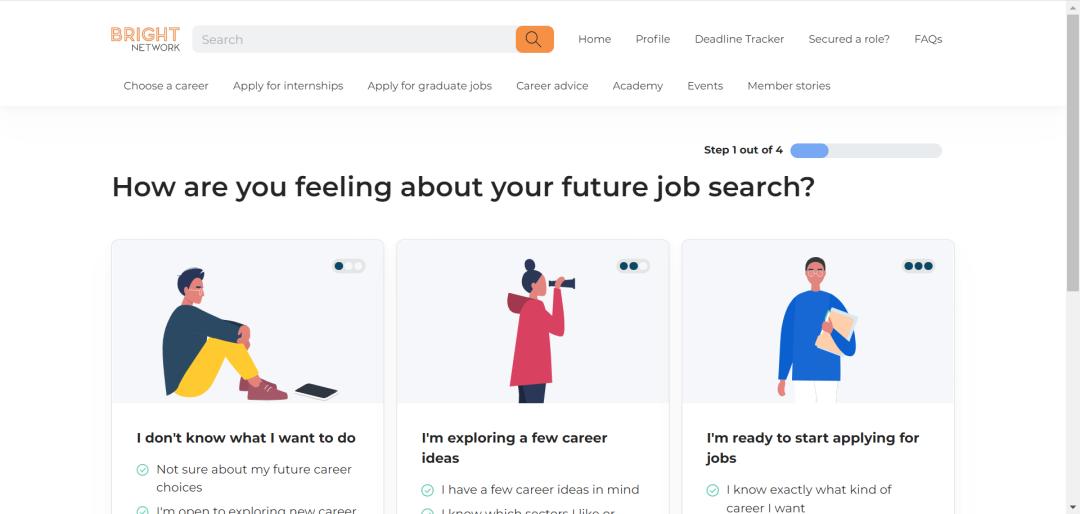This screenshot has height=514, width=1080.
Task: Click green check beside 'Not sure about my future'
Action: tap(143, 470)
